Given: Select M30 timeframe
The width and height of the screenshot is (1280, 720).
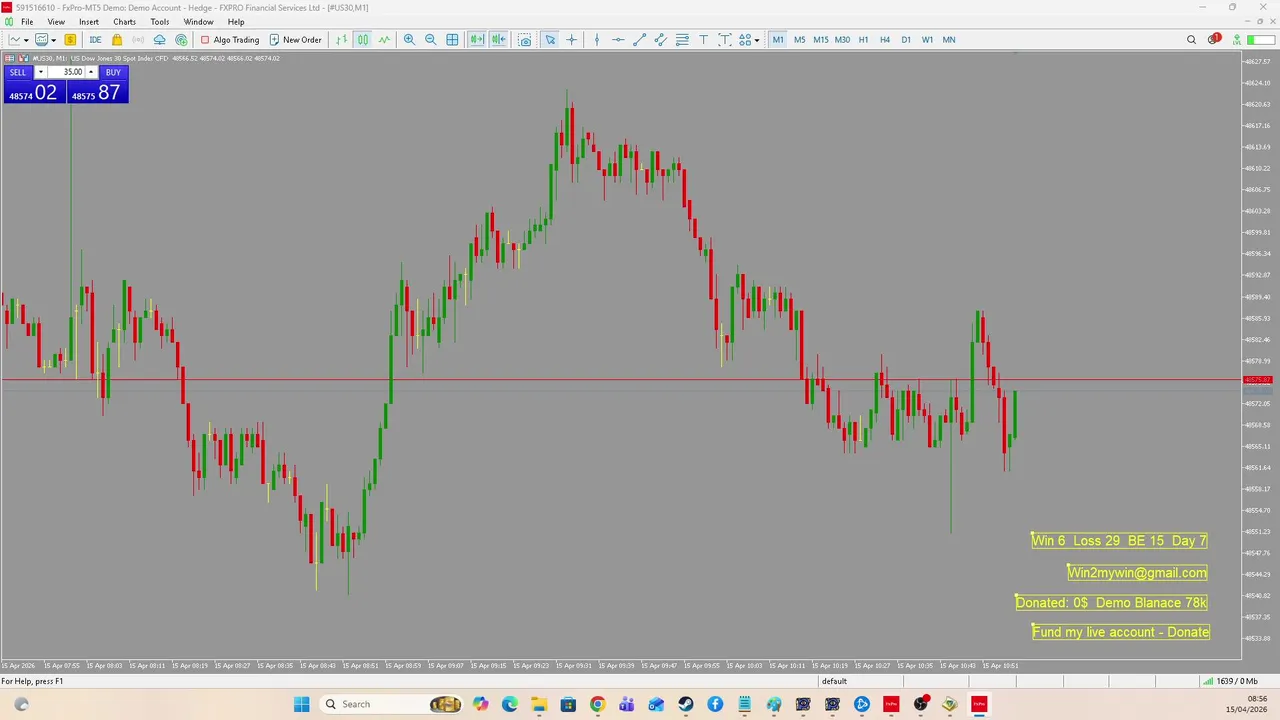Looking at the screenshot, I should coord(842,40).
